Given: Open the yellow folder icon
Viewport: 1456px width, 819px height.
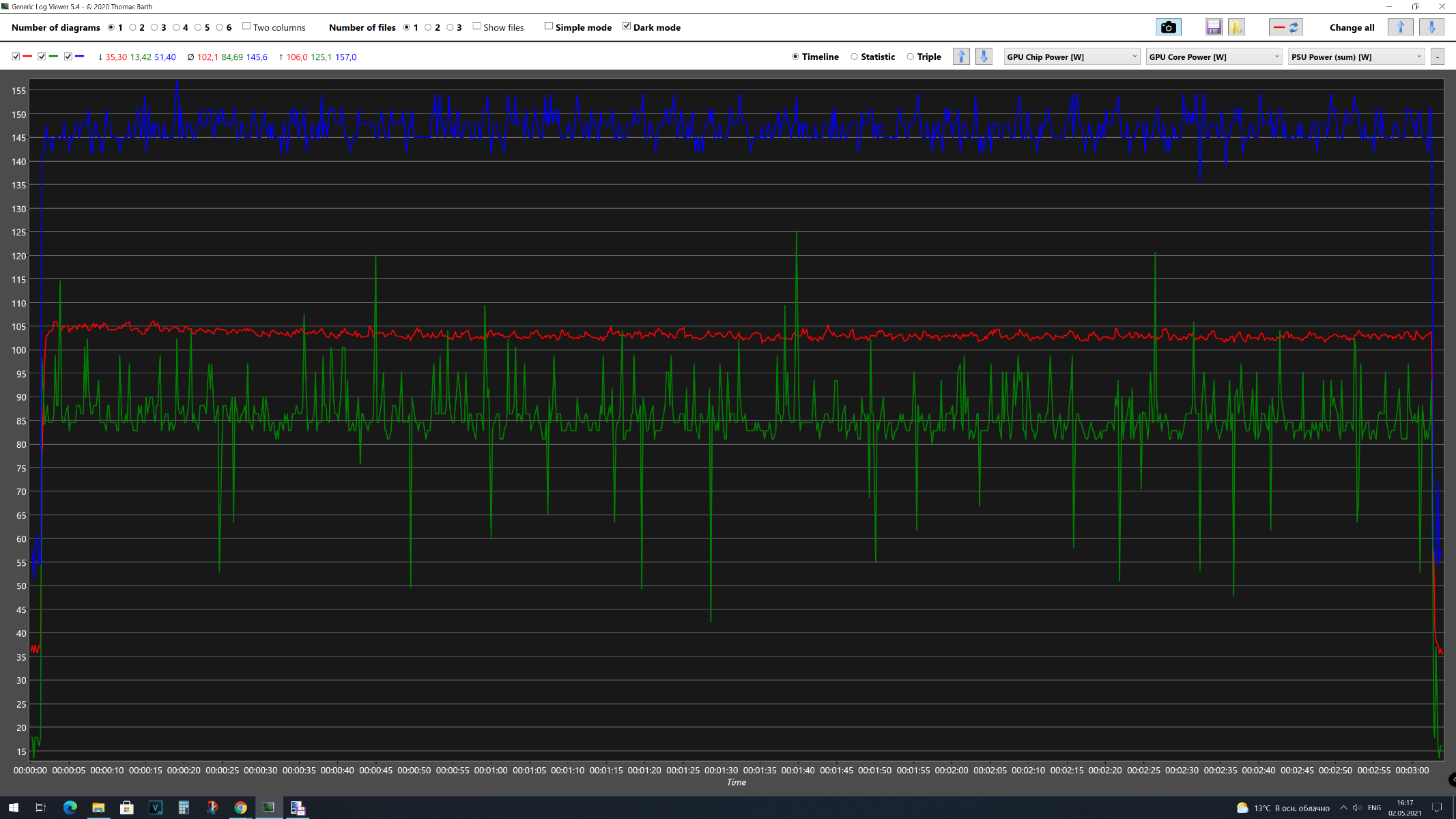Looking at the screenshot, I should pos(1236,27).
